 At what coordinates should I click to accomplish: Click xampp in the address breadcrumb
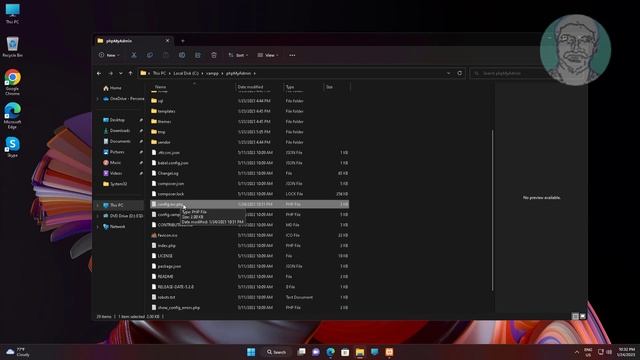212,73
